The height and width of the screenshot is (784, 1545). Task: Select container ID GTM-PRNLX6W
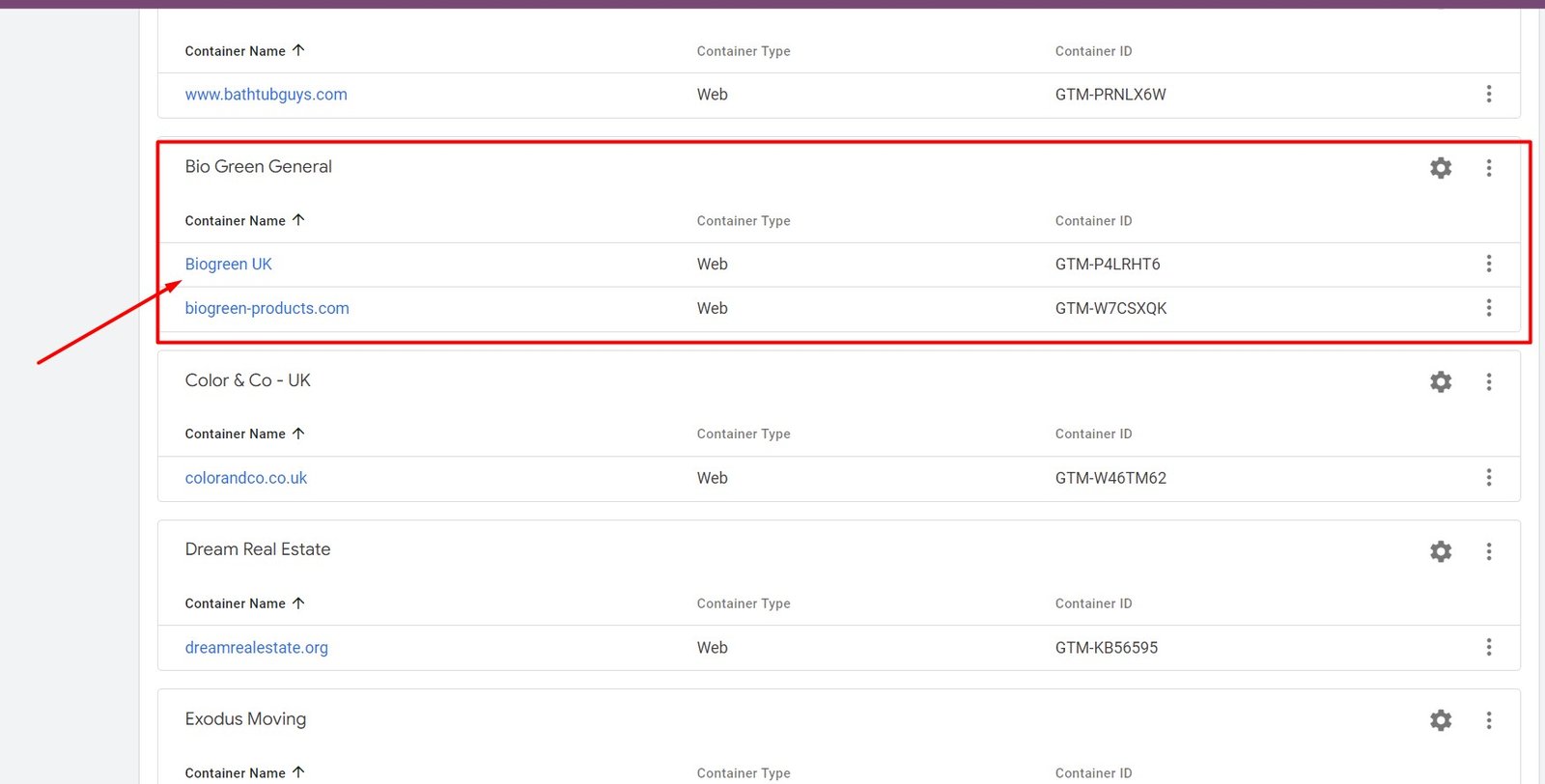tap(1110, 95)
